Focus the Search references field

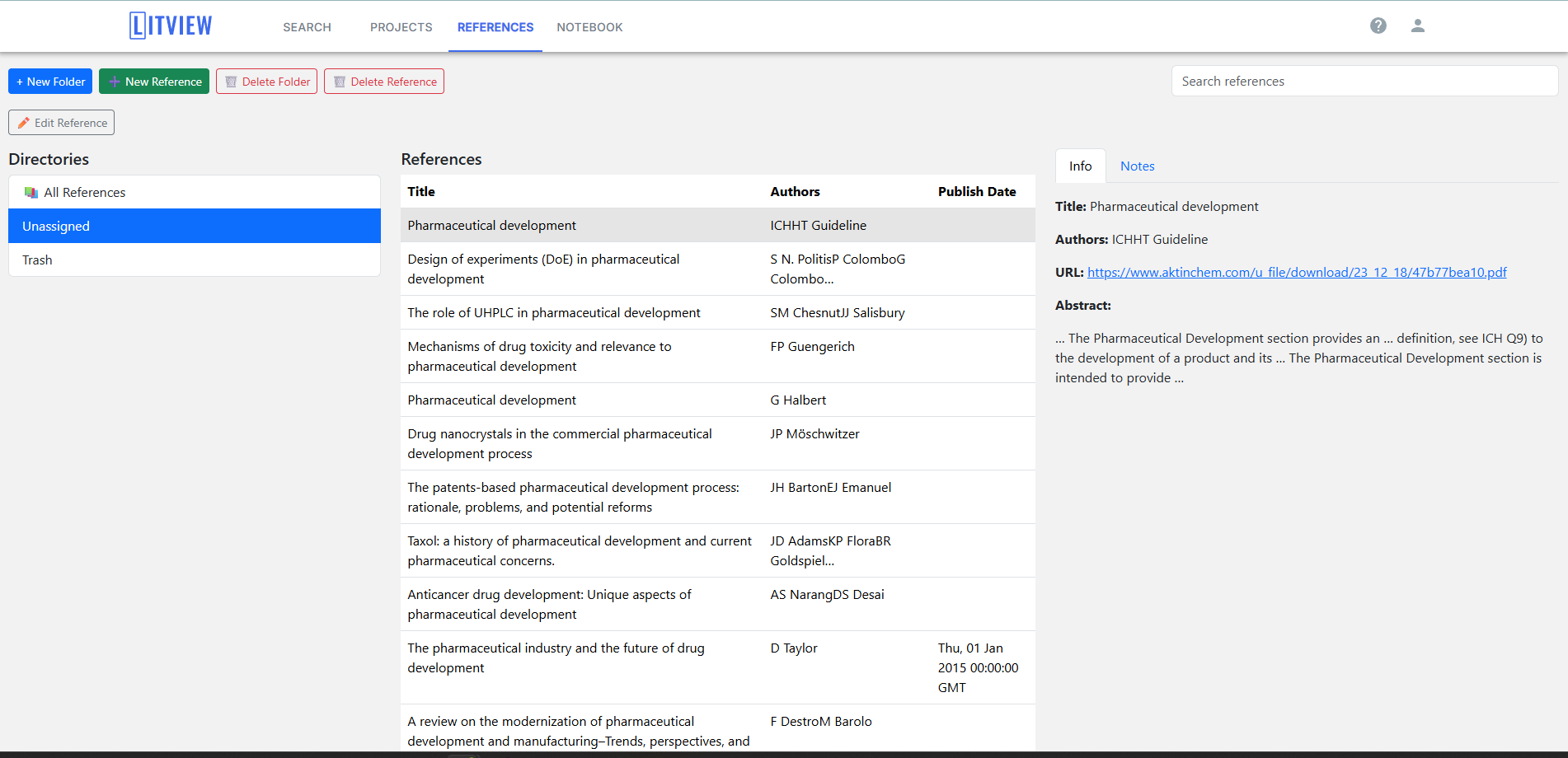click(1364, 81)
